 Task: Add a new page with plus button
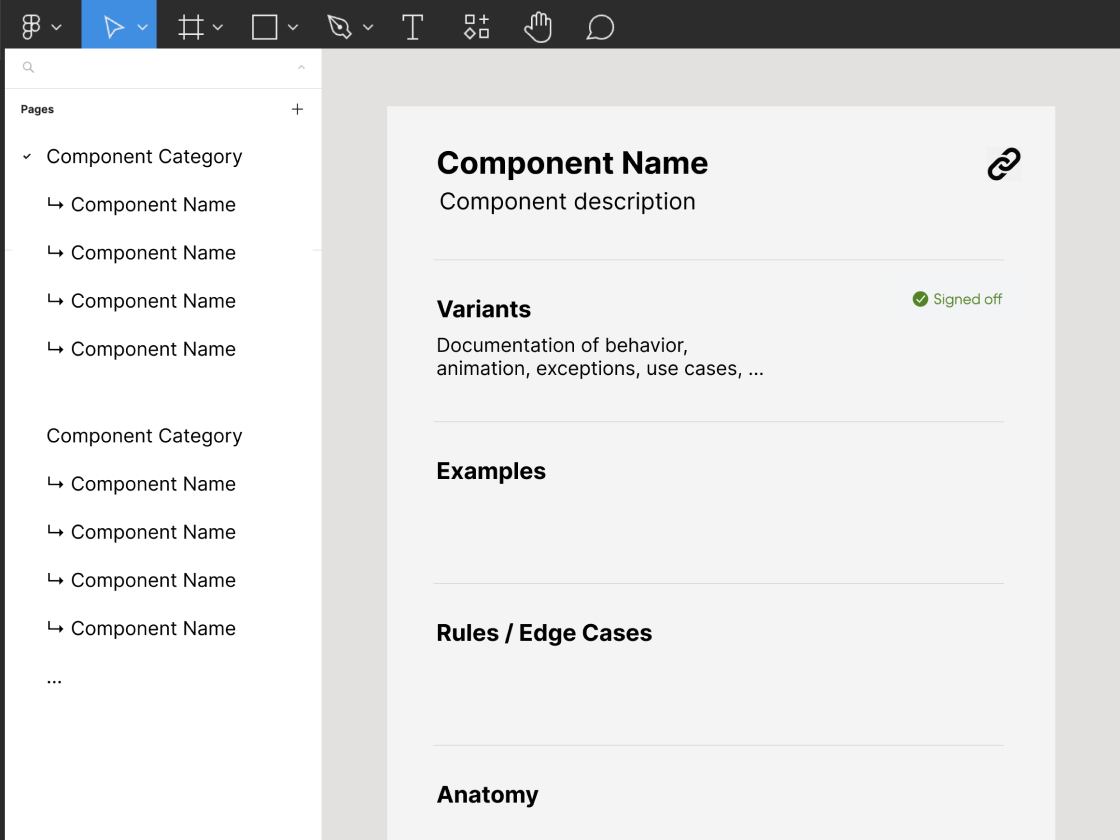click(297, 109)
